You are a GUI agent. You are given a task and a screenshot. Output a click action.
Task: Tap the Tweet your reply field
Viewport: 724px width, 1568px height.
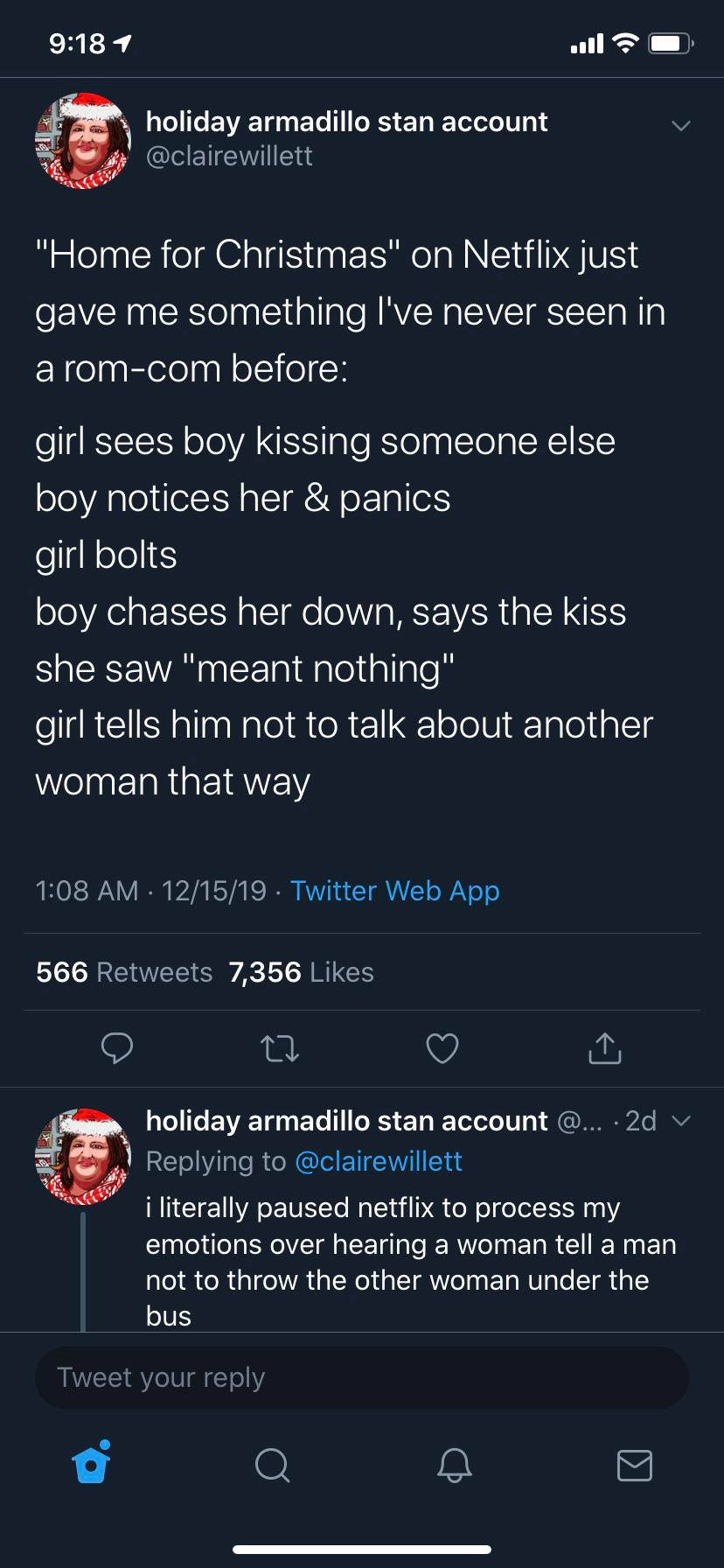pyautogui.click(x=362, y=1377)
